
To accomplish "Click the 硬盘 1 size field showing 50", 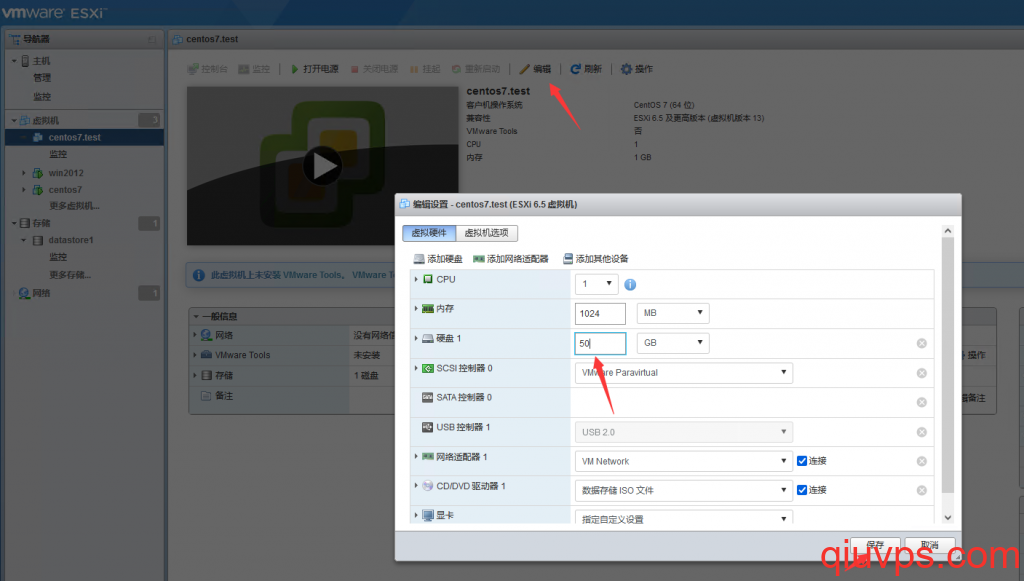I will (x=600, y=343).
